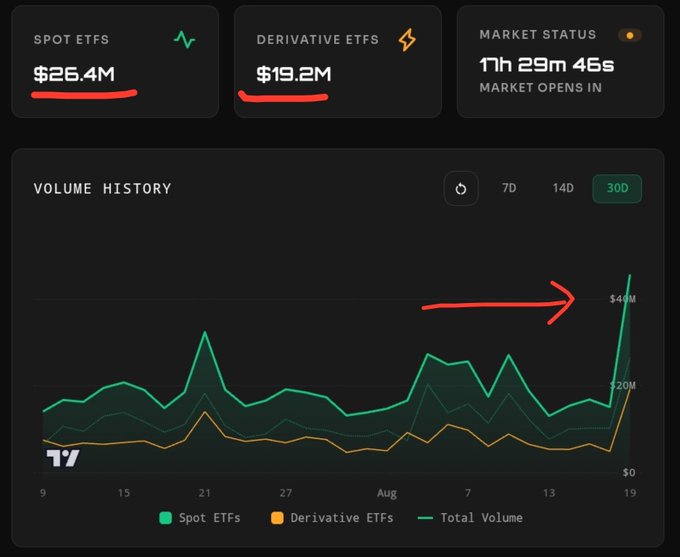Image resolution: width=680 pixels, height=557 pixels.
Task: Click the $26.4M Spot ETFs value
Action: click(74, 74)
